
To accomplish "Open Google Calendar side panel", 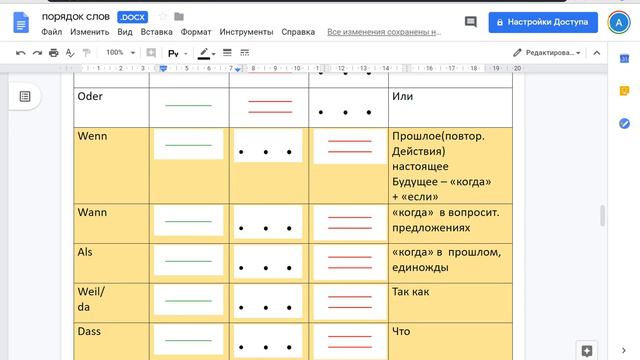I will (624, 59).
